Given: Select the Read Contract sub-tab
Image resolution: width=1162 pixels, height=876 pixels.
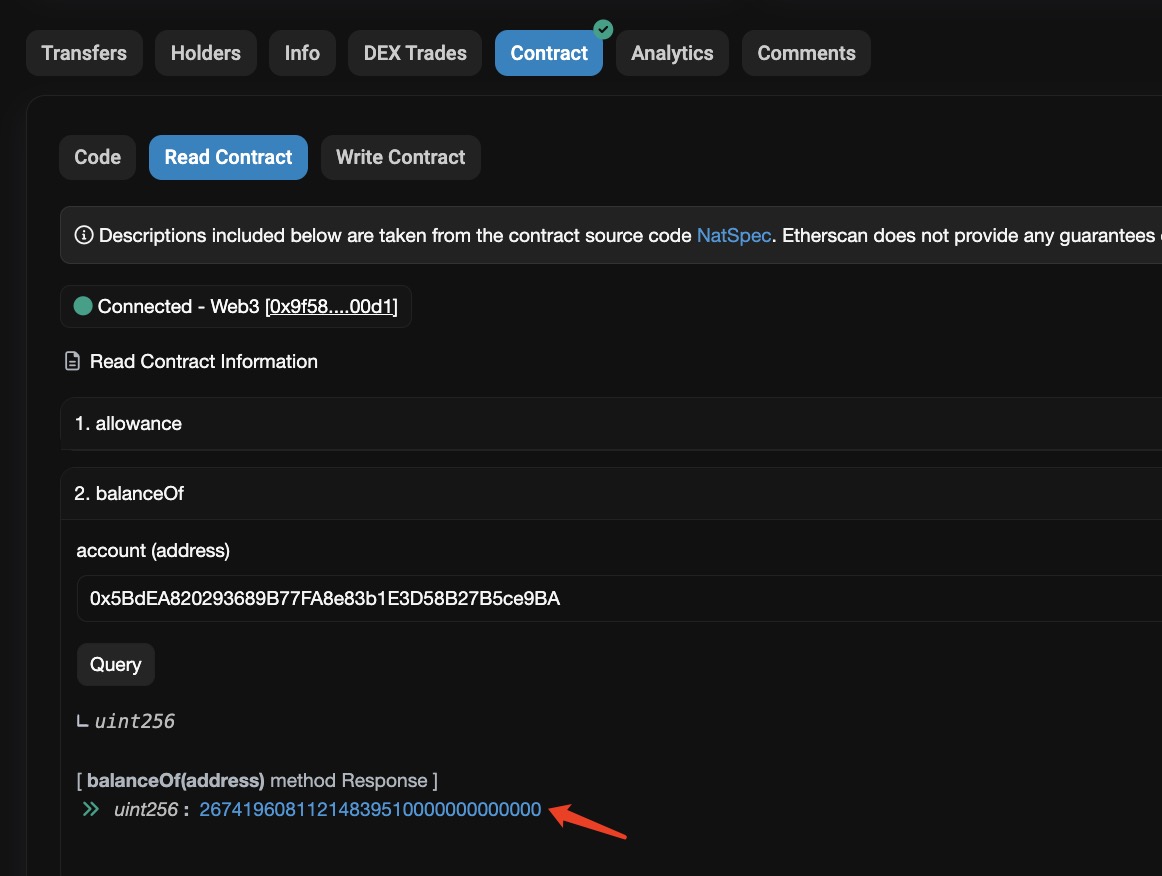Looking at the screenshot, I should [x=228, y=157].
